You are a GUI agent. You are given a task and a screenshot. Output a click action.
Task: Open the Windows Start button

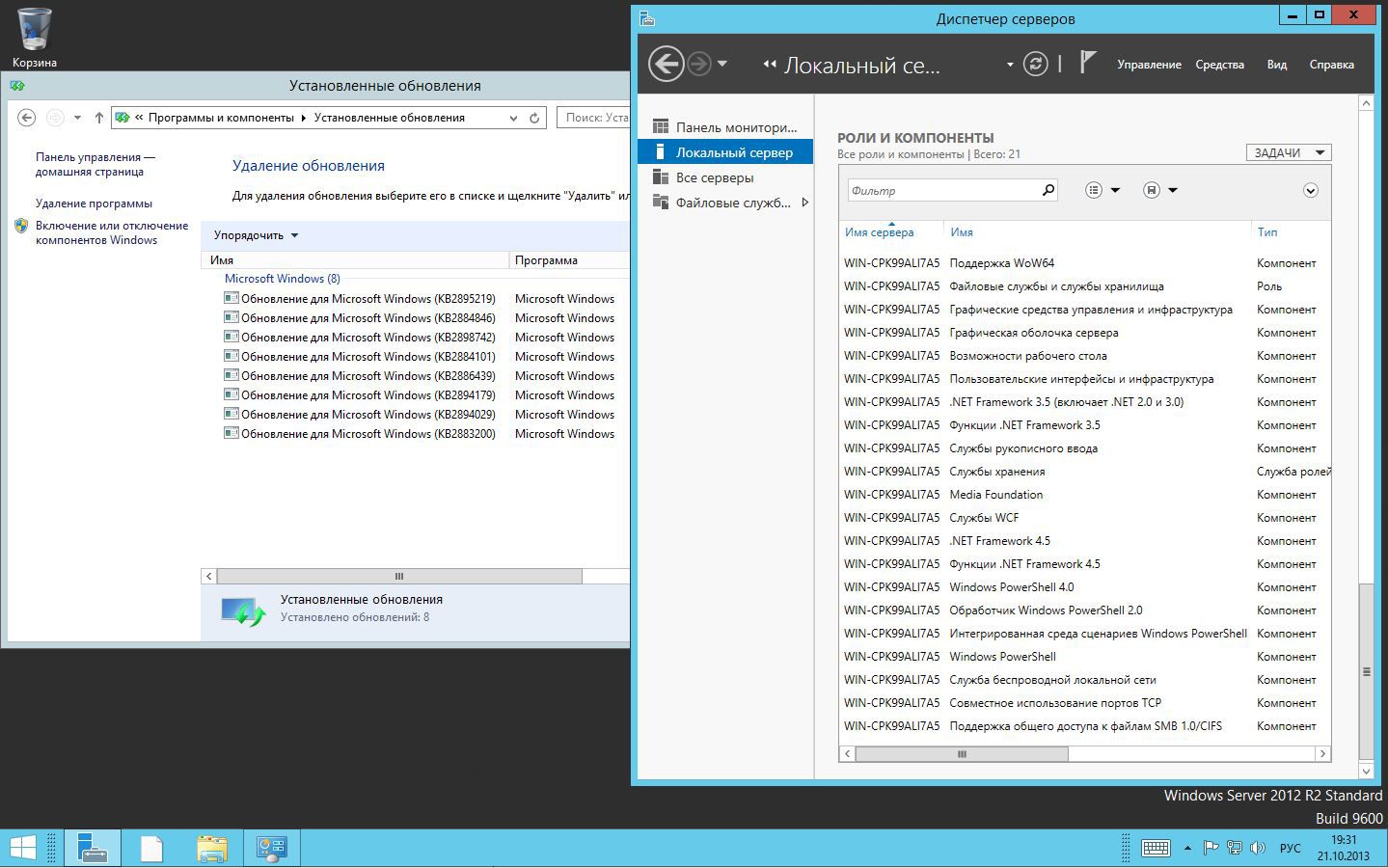point(22,848)
